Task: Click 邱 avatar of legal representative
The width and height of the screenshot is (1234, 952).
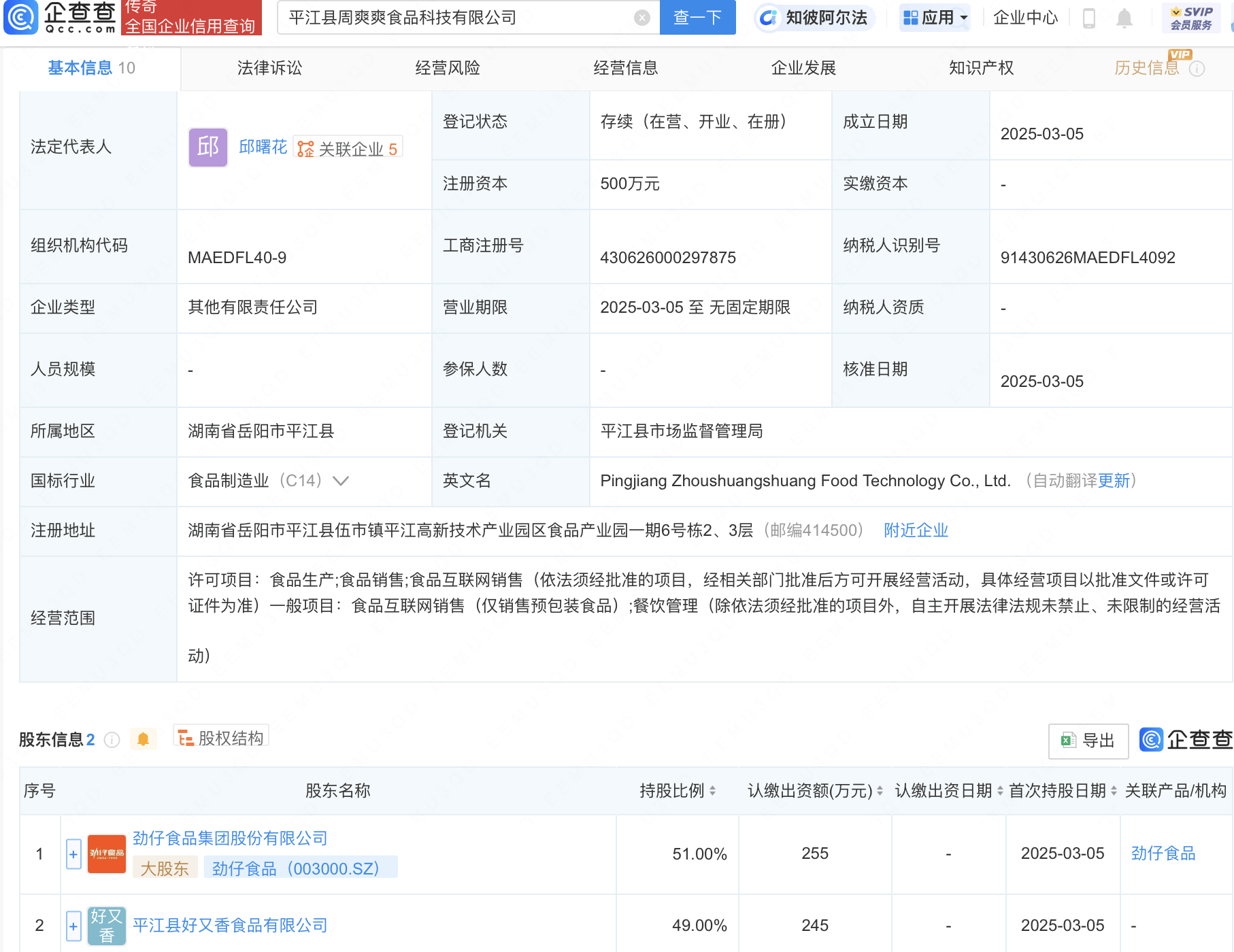Action: (x=208, y=147)
